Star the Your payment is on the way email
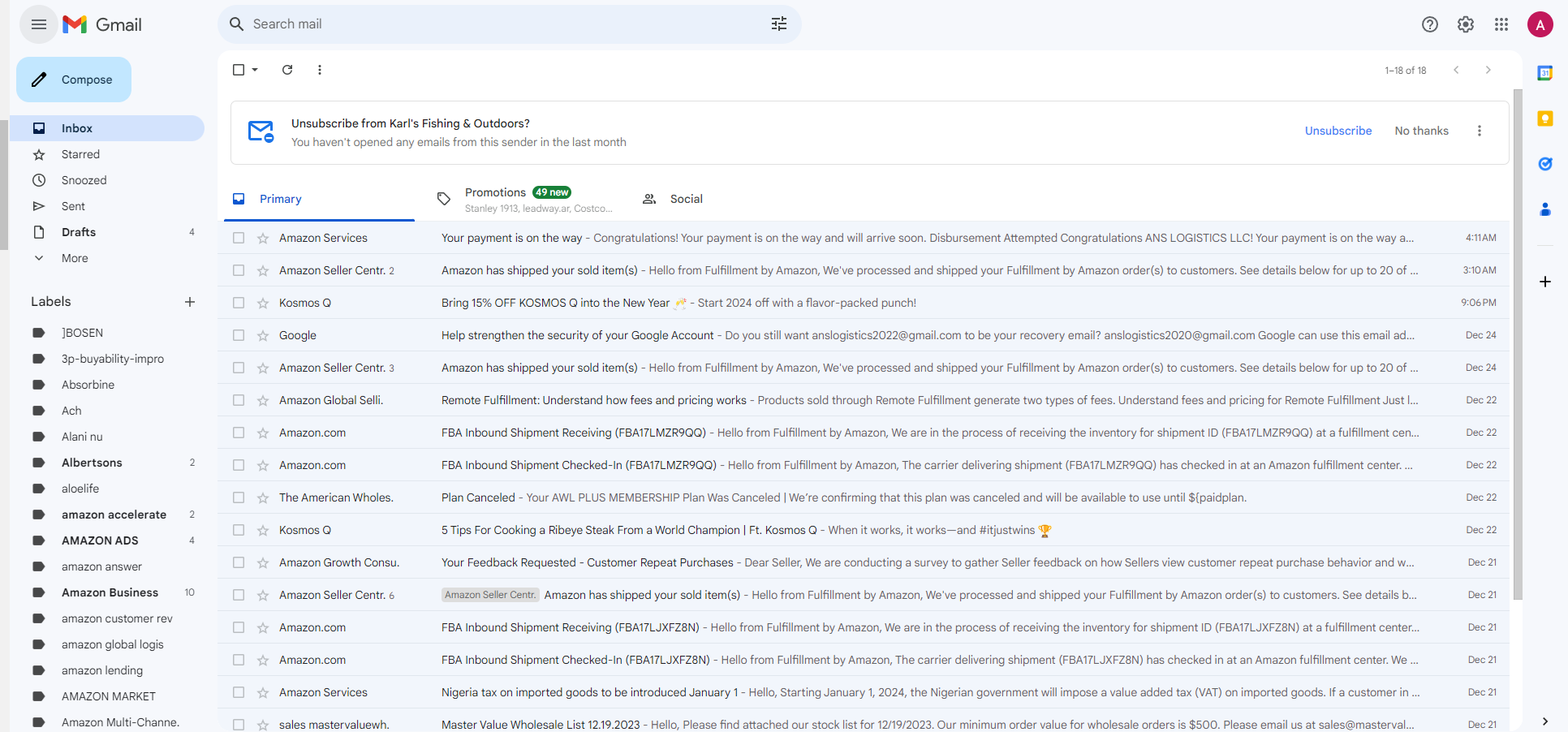This screenshot has width=1568, height=732. tap(263, 238)
